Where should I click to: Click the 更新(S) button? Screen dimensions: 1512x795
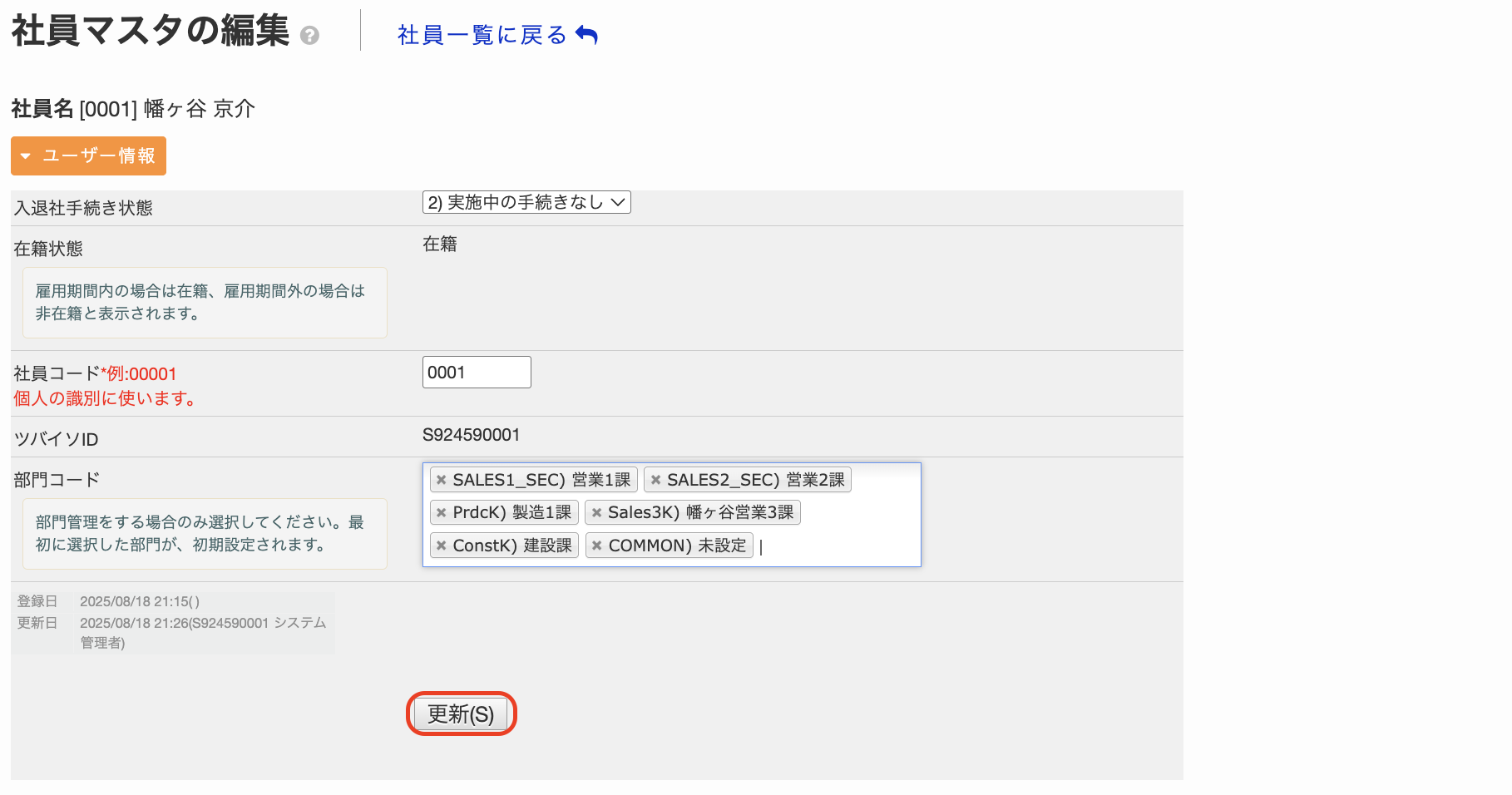click(x=461, y=714)
